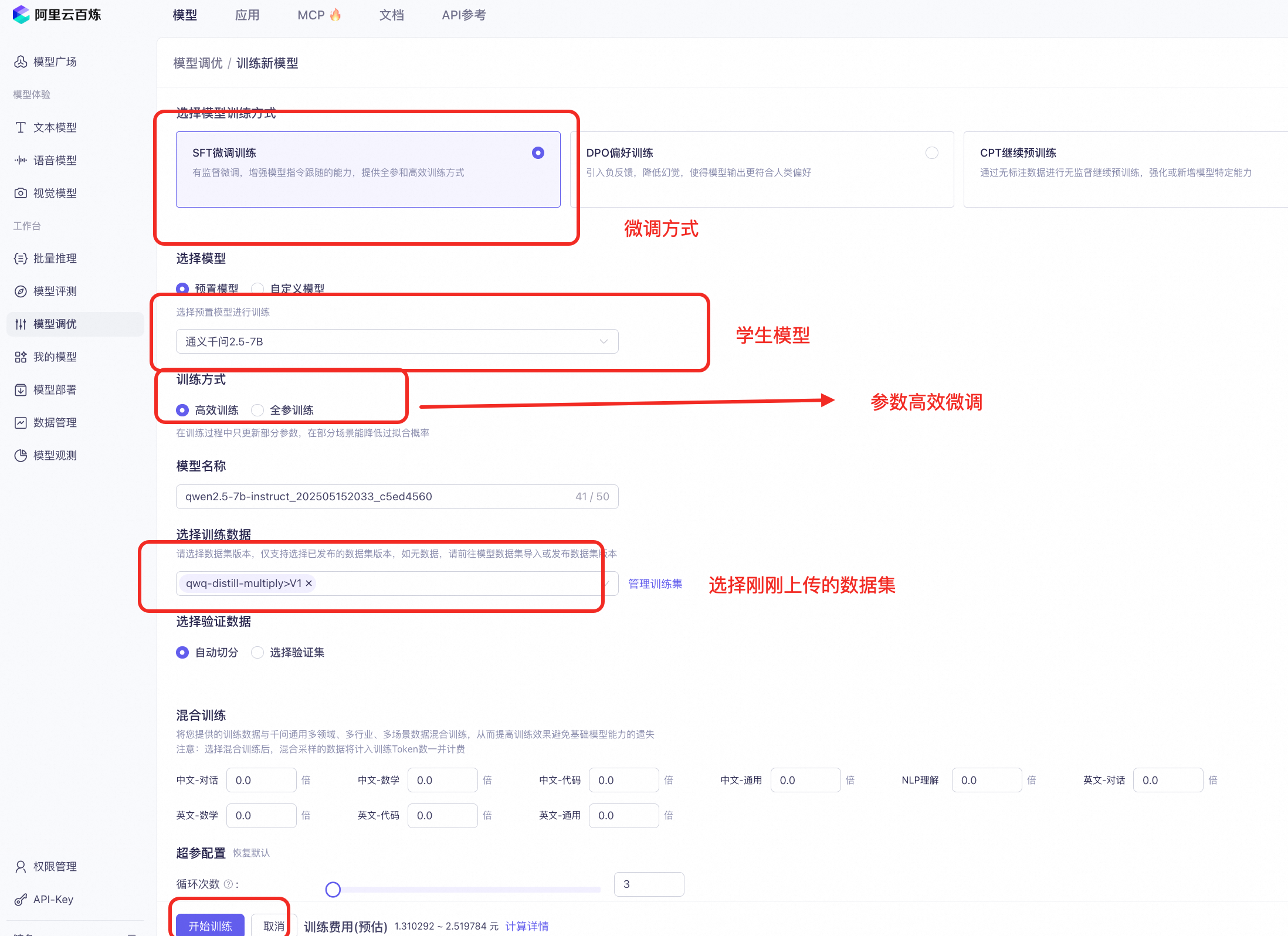Click help icon next to 循环次数

(x=229, y=884)
